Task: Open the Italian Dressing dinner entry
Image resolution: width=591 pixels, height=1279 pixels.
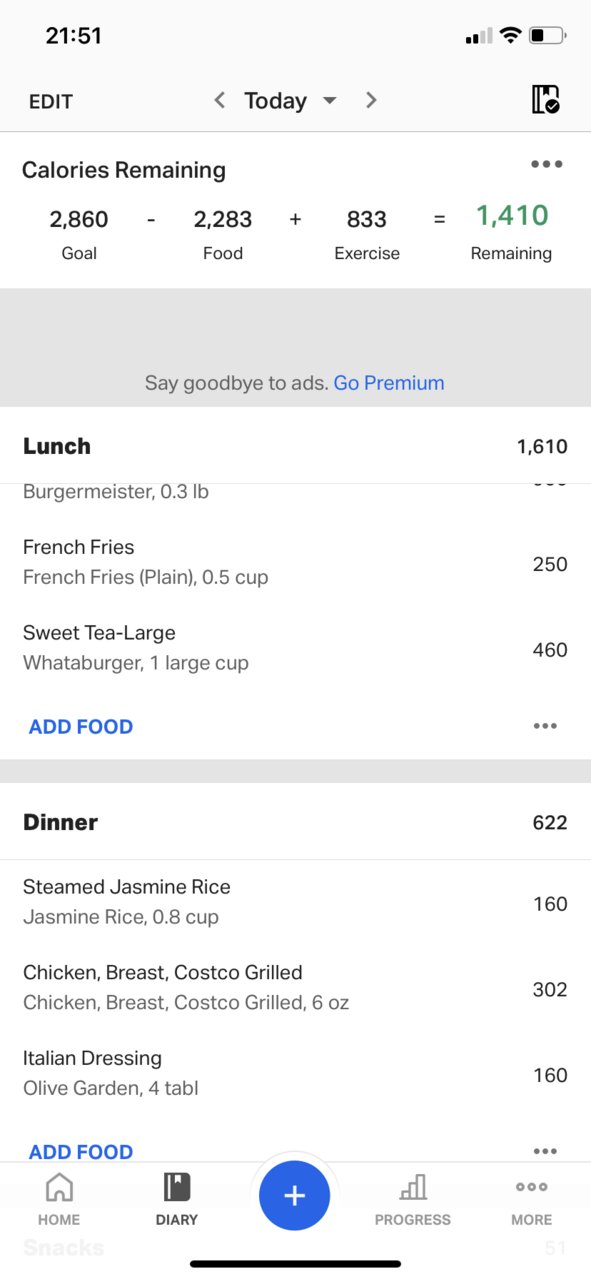Action: pyautogui.click(x=295, y=1073)
